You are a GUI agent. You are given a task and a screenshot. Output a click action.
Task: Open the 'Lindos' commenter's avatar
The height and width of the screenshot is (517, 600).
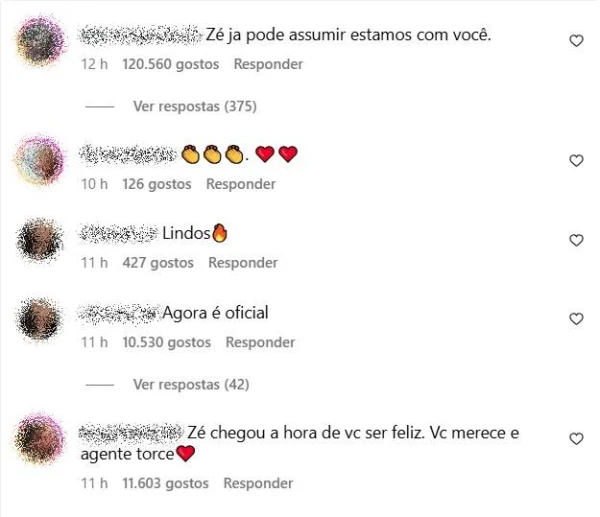pyautogui.click(x=40, y=240)
